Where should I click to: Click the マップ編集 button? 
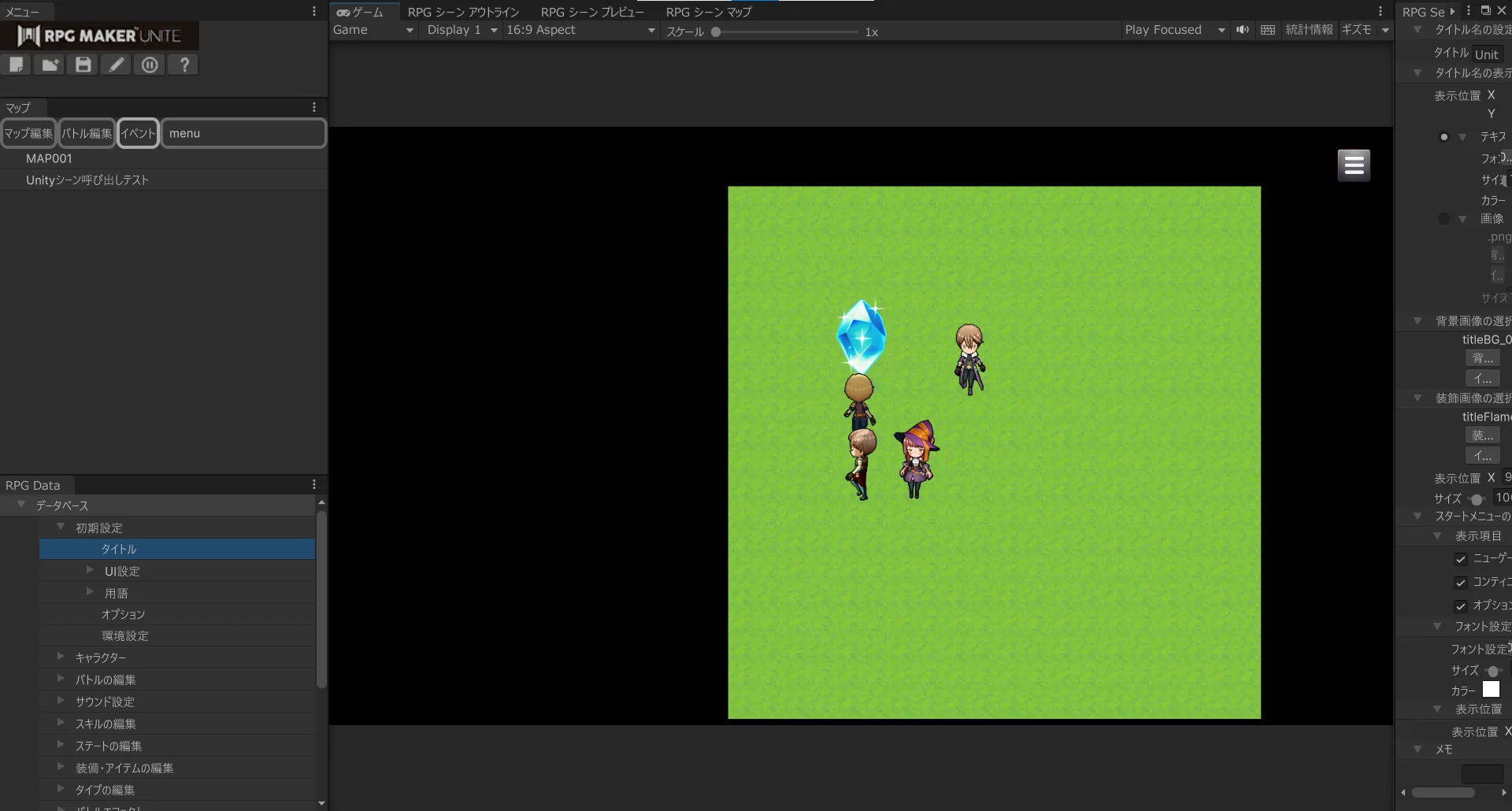pyautogui.click(x=28, y=133)
